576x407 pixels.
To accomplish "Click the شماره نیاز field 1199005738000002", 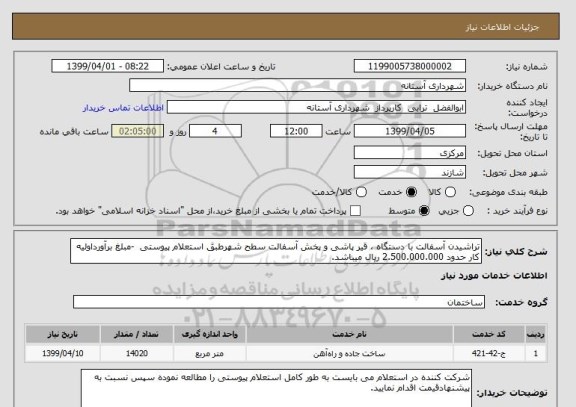I will tap(410, 66).
